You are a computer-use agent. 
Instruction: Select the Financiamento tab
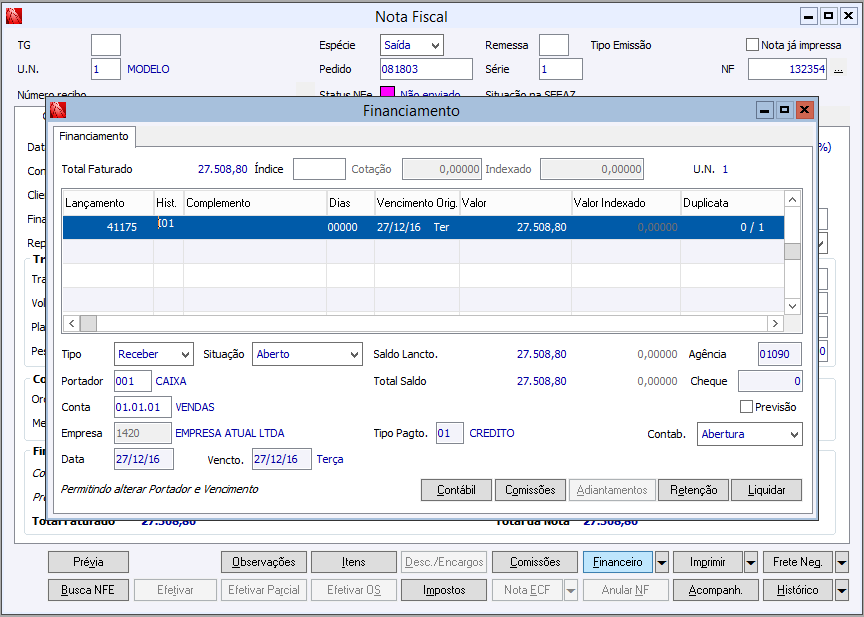93,136
